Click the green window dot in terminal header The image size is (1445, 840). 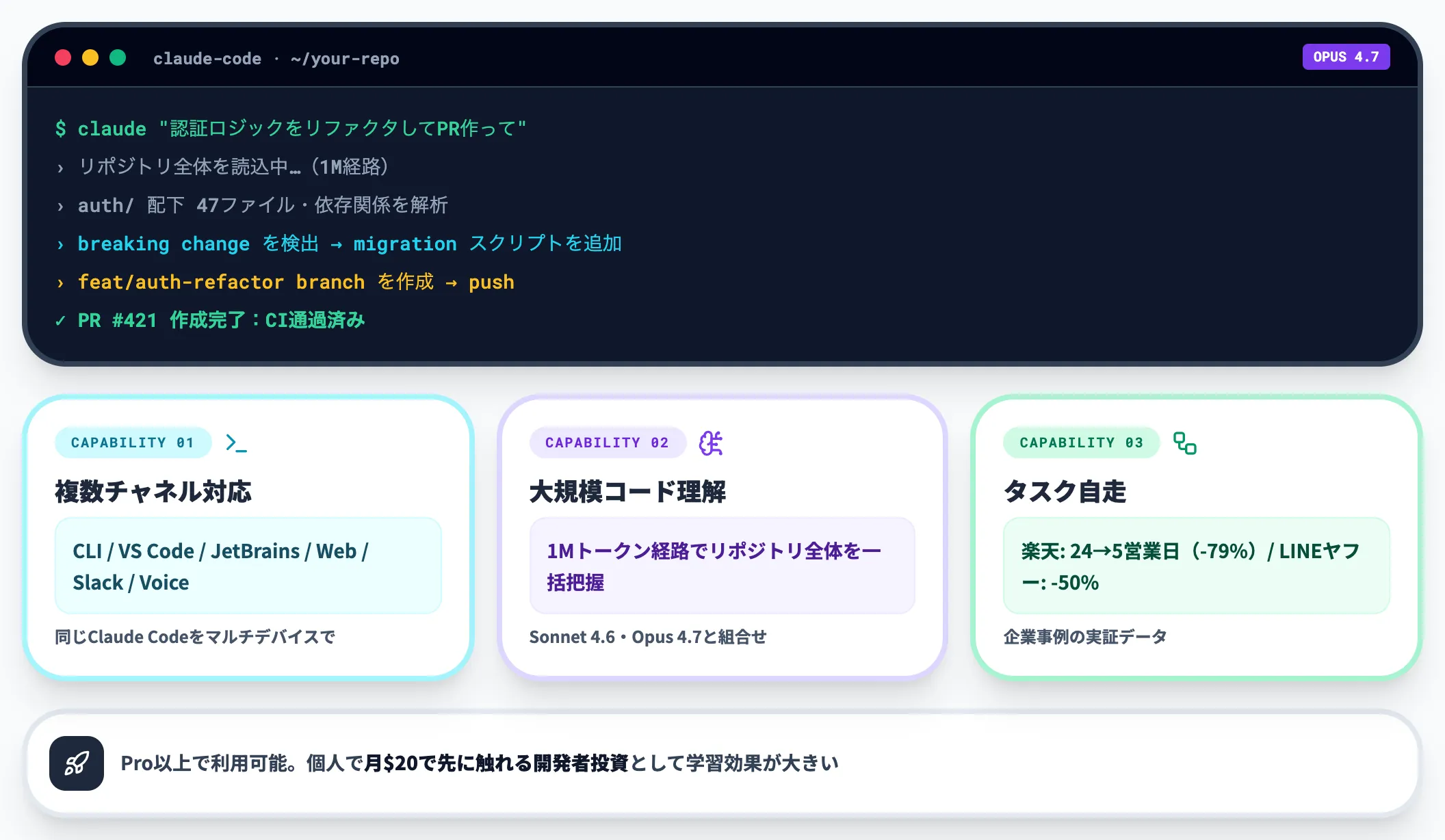[x=118, y=57]
